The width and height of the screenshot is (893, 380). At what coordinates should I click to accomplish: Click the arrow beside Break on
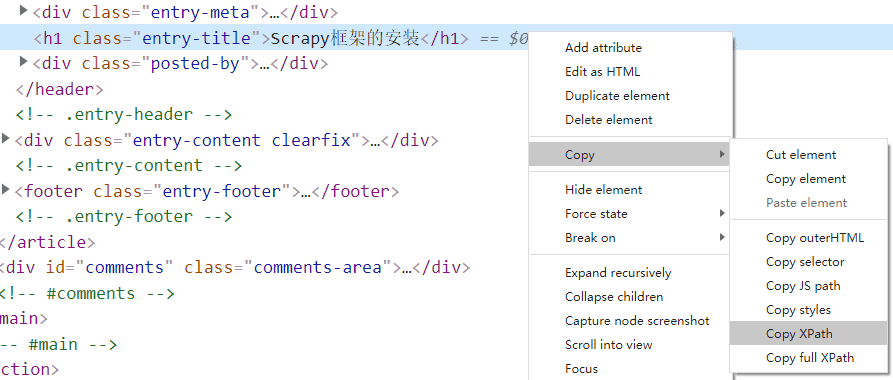point(722,238)
